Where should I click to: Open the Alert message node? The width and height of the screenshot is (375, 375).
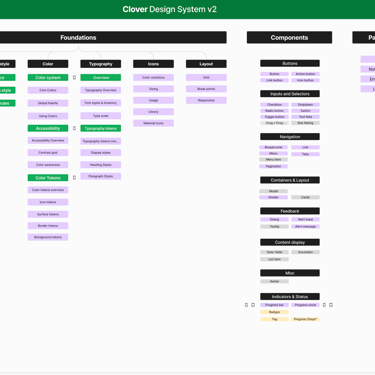click(x=305, y=227)
